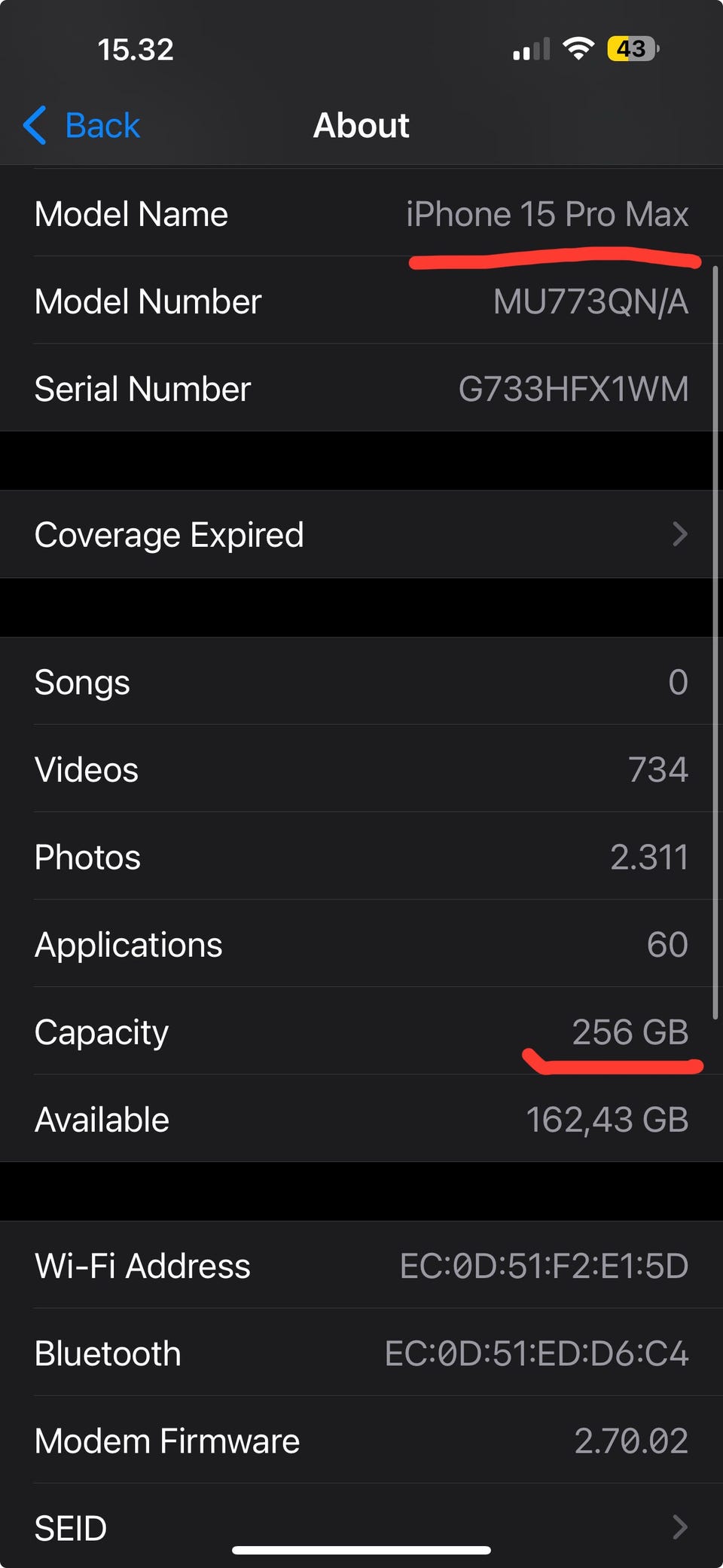Viewport: 723px width, 1568px height.
Task: Expand the SEID row chevron
Action: click(680, 1527)
